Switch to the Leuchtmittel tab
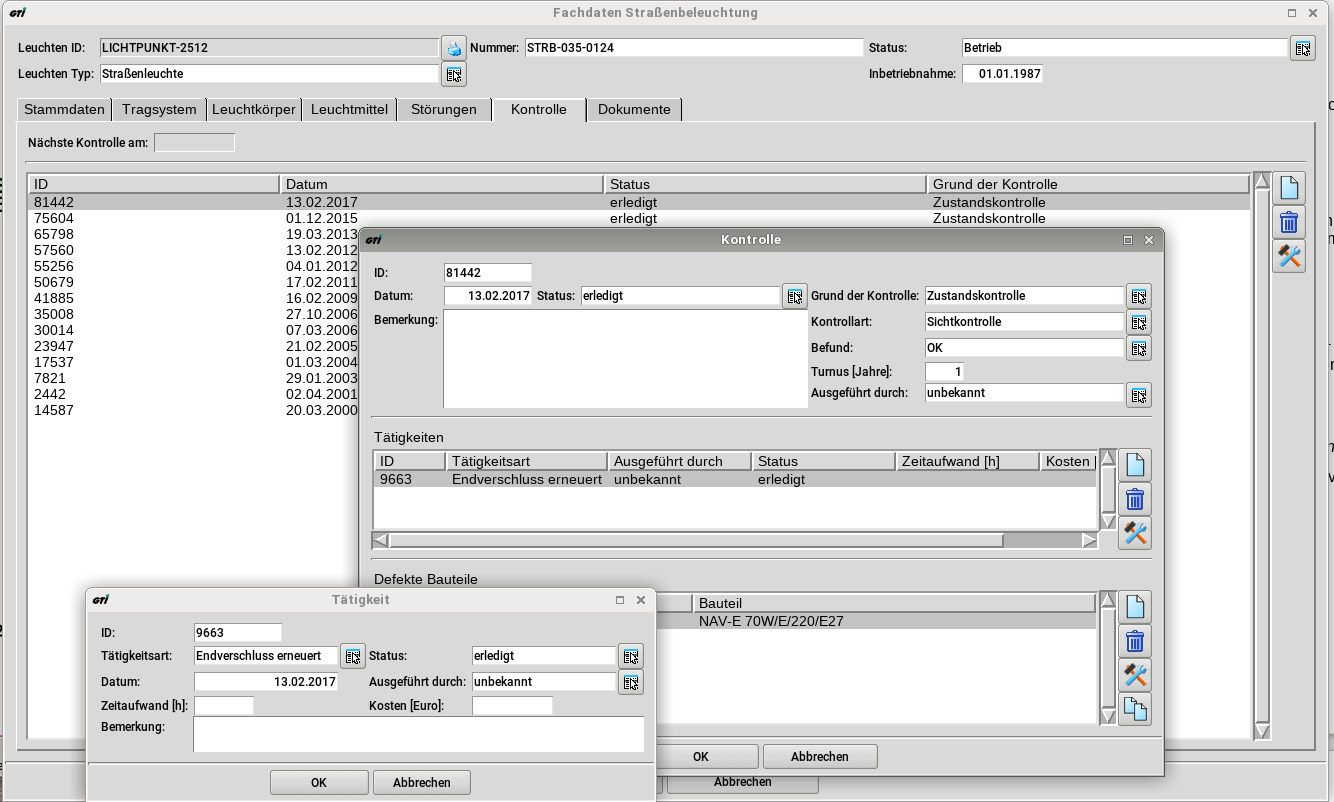 [x=349, y=110]
